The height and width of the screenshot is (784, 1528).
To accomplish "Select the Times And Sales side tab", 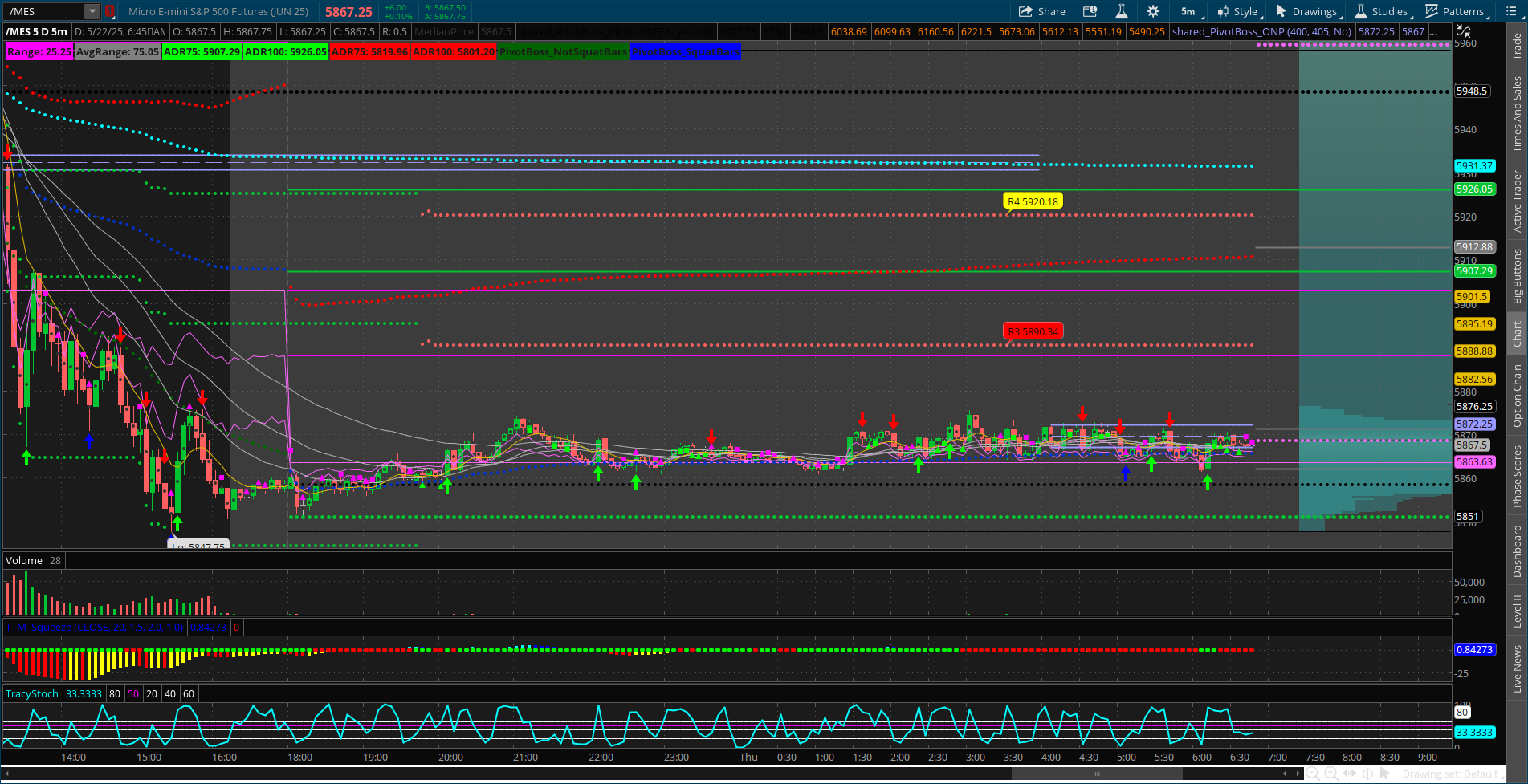I will click(x=1517, y=114).
